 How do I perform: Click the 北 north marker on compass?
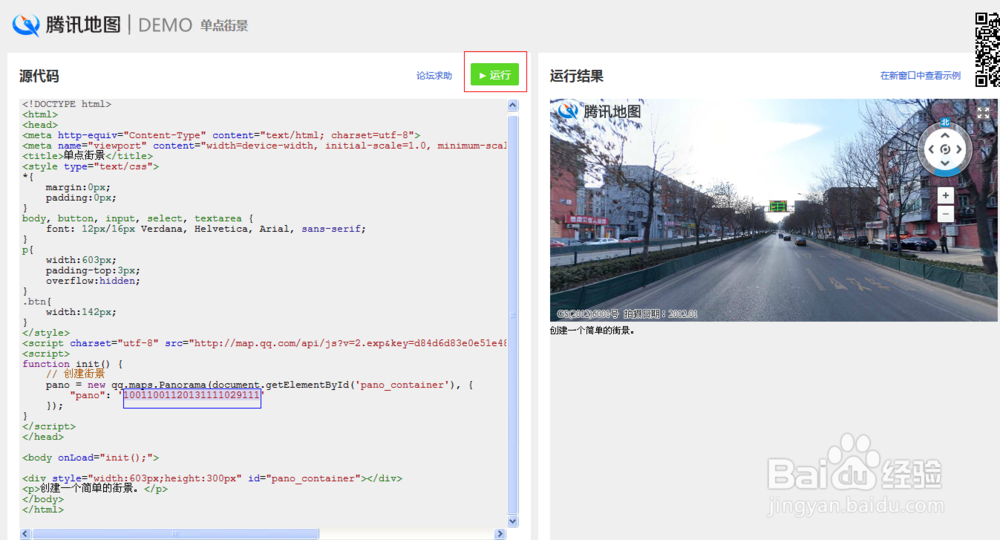pyautogui.click(x=945, y=122)
